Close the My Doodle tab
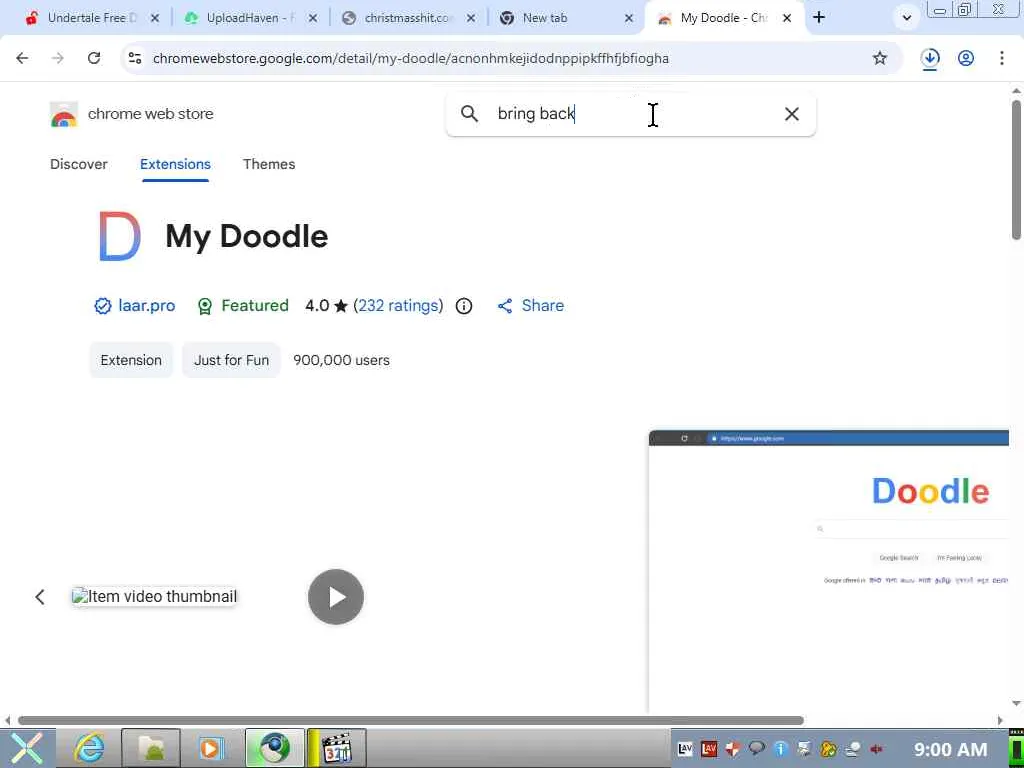This screenshot has height=768, width=1024. click(787, 18)
